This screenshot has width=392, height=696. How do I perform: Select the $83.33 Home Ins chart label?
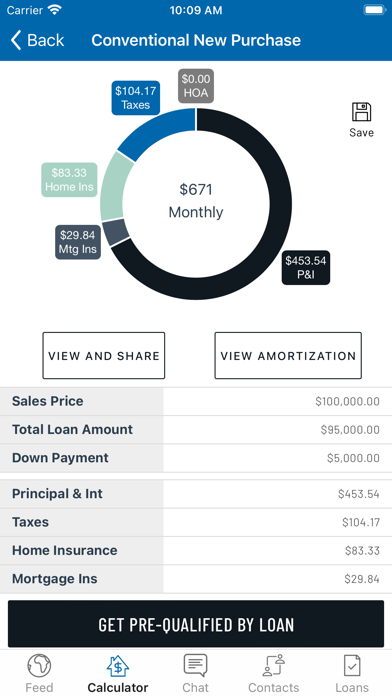69,180
